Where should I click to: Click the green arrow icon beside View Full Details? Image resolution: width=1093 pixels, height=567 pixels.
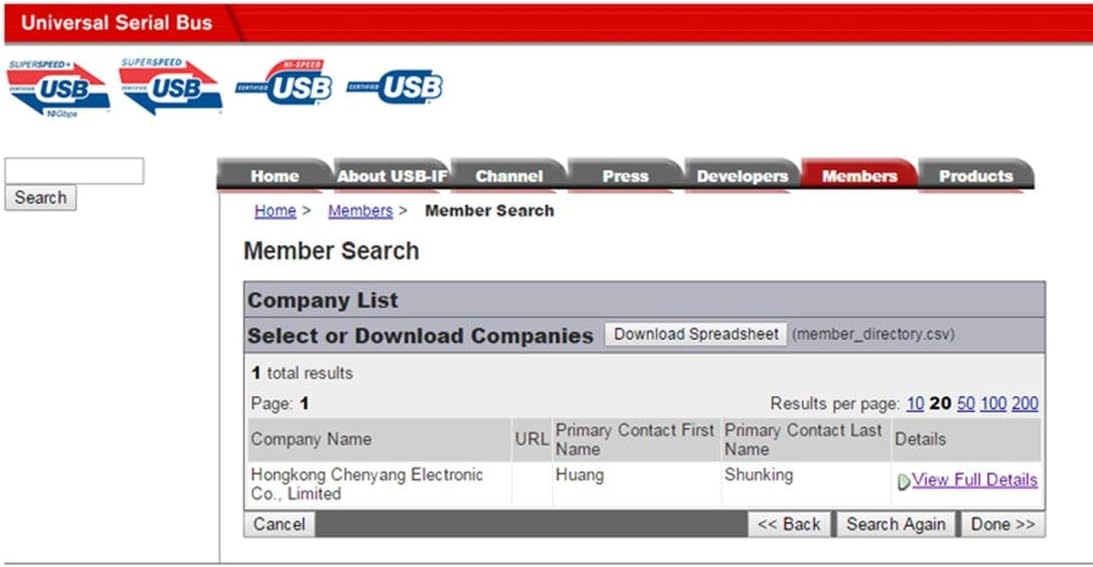pyautogui.click(x=903, y=481)
